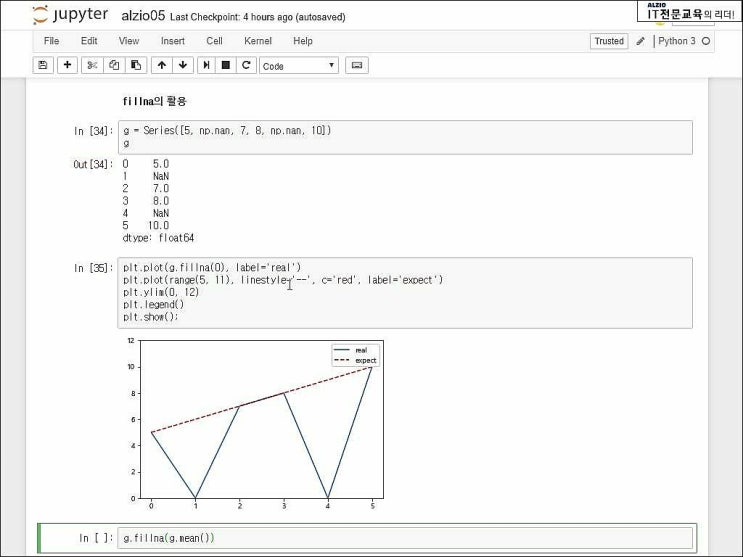Click the pencil edit icon near Trusted

[x=641, y=41]
